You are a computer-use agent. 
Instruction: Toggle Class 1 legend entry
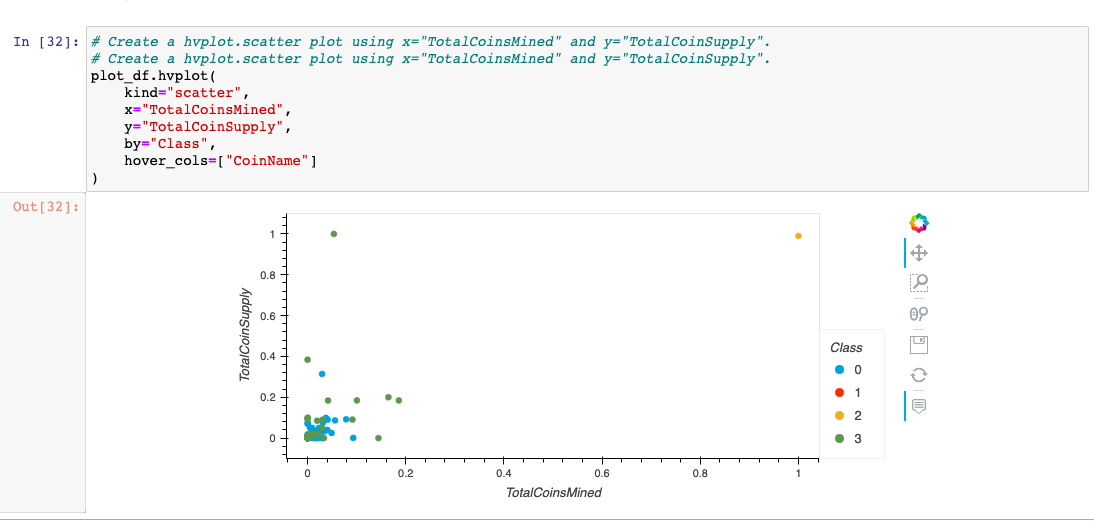847,393
